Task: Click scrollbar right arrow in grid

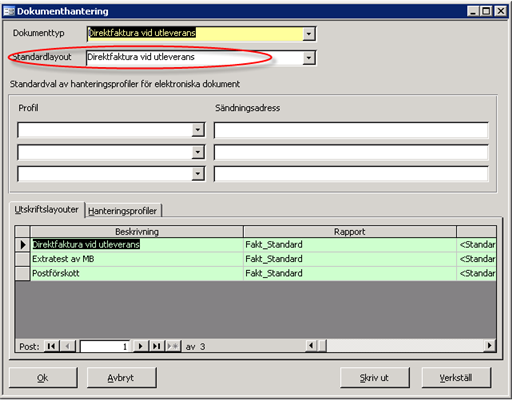Action: [489, 346]
